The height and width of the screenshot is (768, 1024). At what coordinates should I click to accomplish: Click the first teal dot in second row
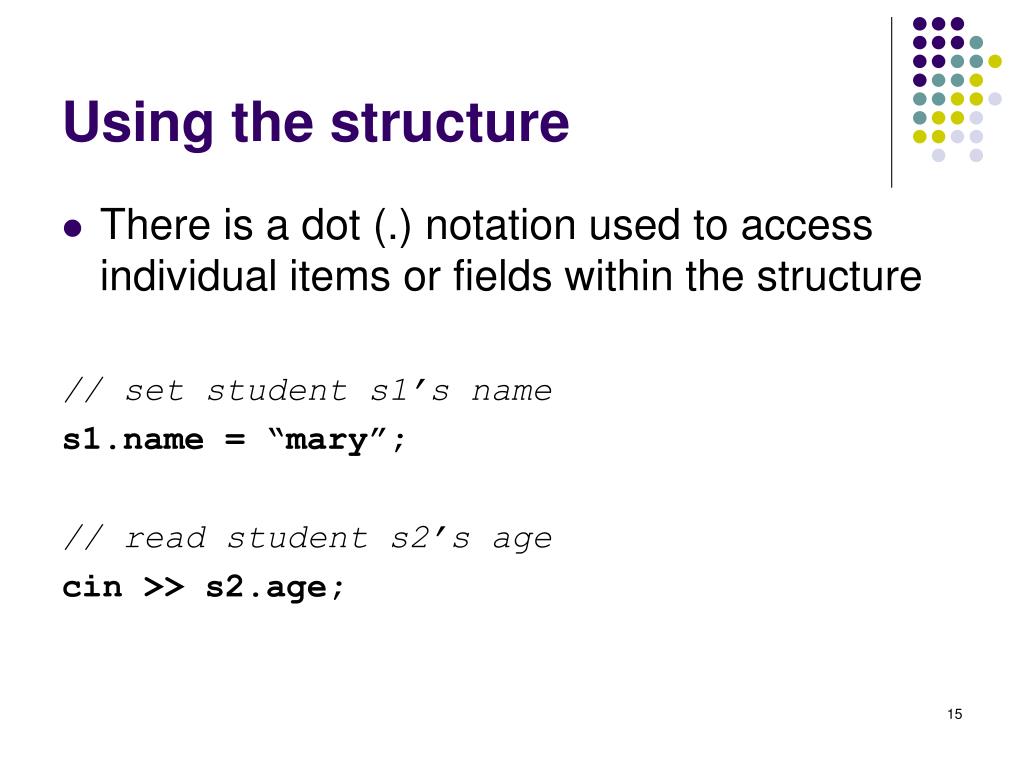[x=976, y=43]
